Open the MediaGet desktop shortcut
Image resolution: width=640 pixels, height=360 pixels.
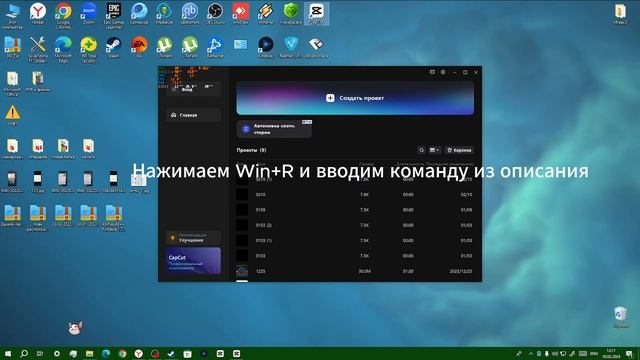[x=164, y=13]
